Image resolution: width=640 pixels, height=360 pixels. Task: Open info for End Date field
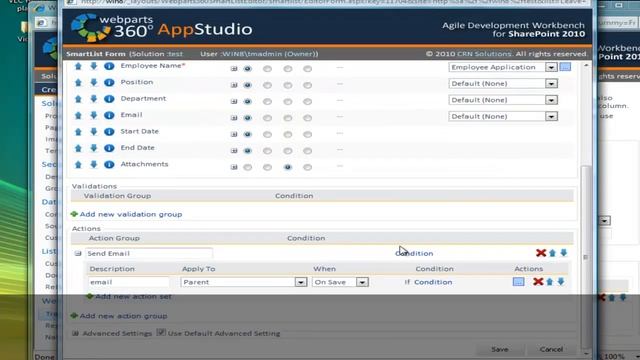[x=109, y=148]
